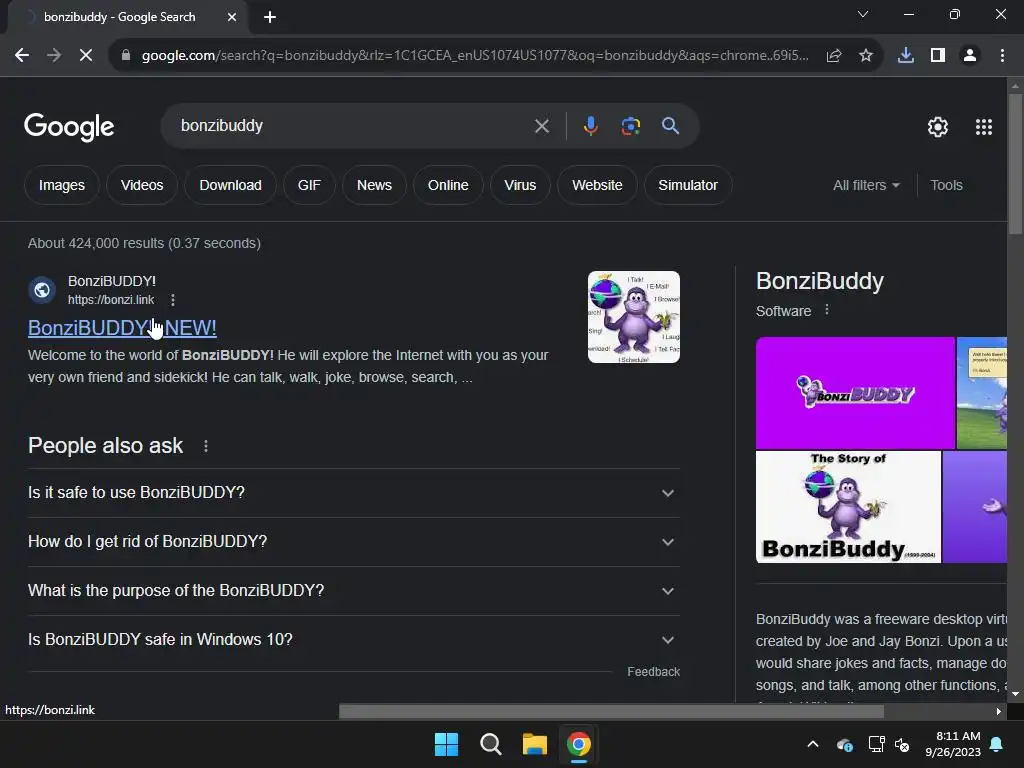Click muted volume icon in tray
The image size is (1024, 768).
(902, 744)
